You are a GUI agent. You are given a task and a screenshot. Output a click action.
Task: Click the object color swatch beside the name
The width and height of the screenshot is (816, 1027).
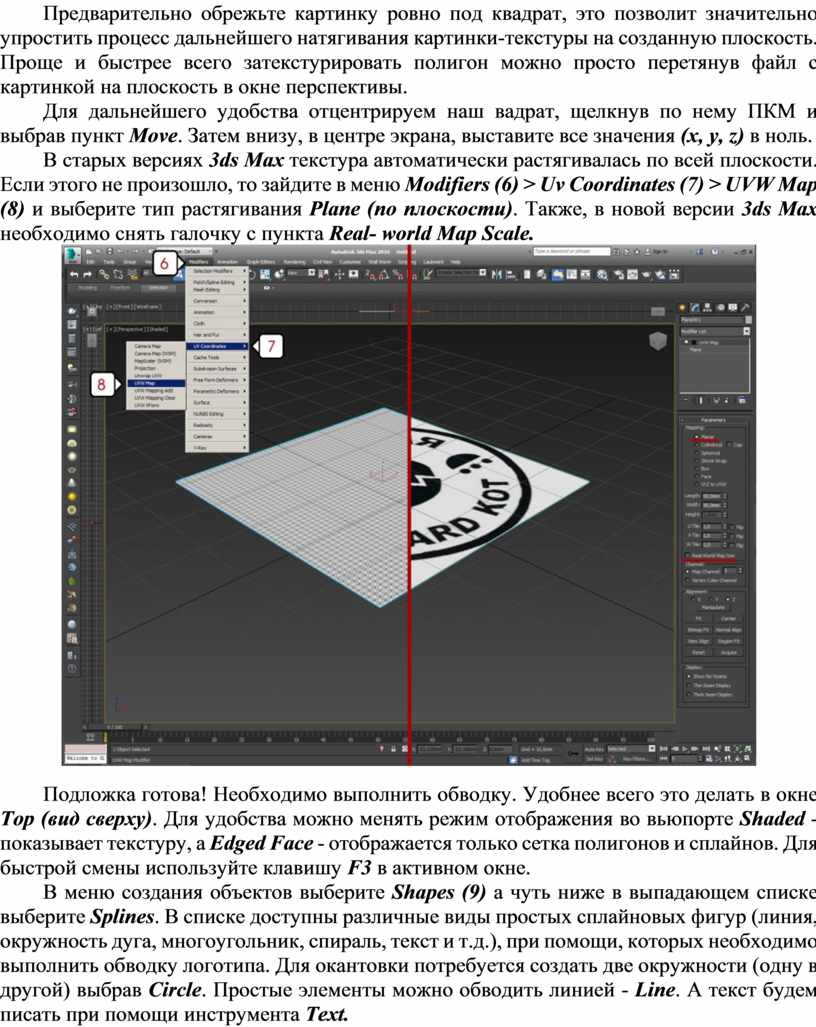pos(748,320)
